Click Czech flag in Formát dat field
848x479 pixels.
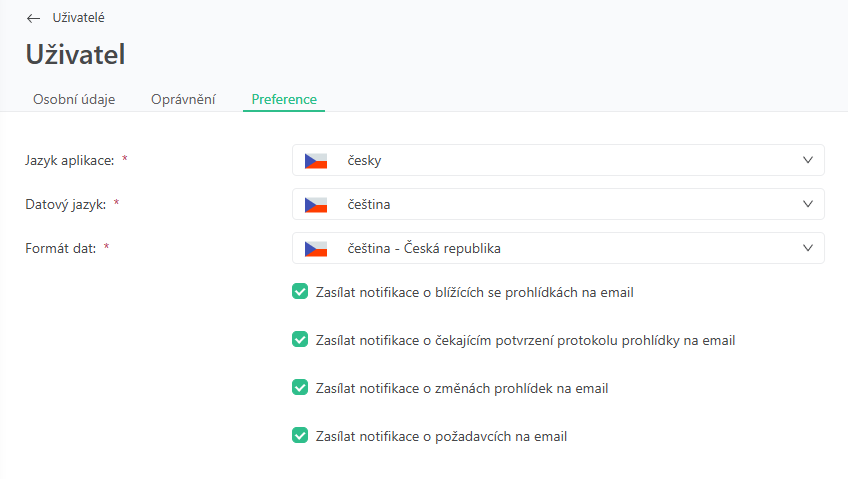[317, 248]
